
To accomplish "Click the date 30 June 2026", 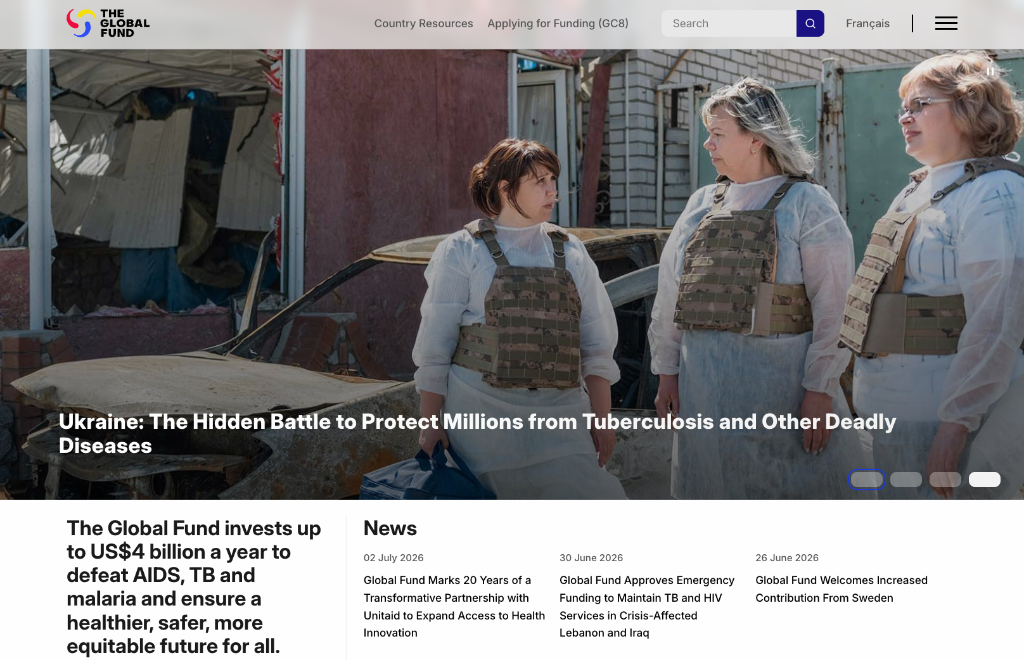I will tap(591, 558).
